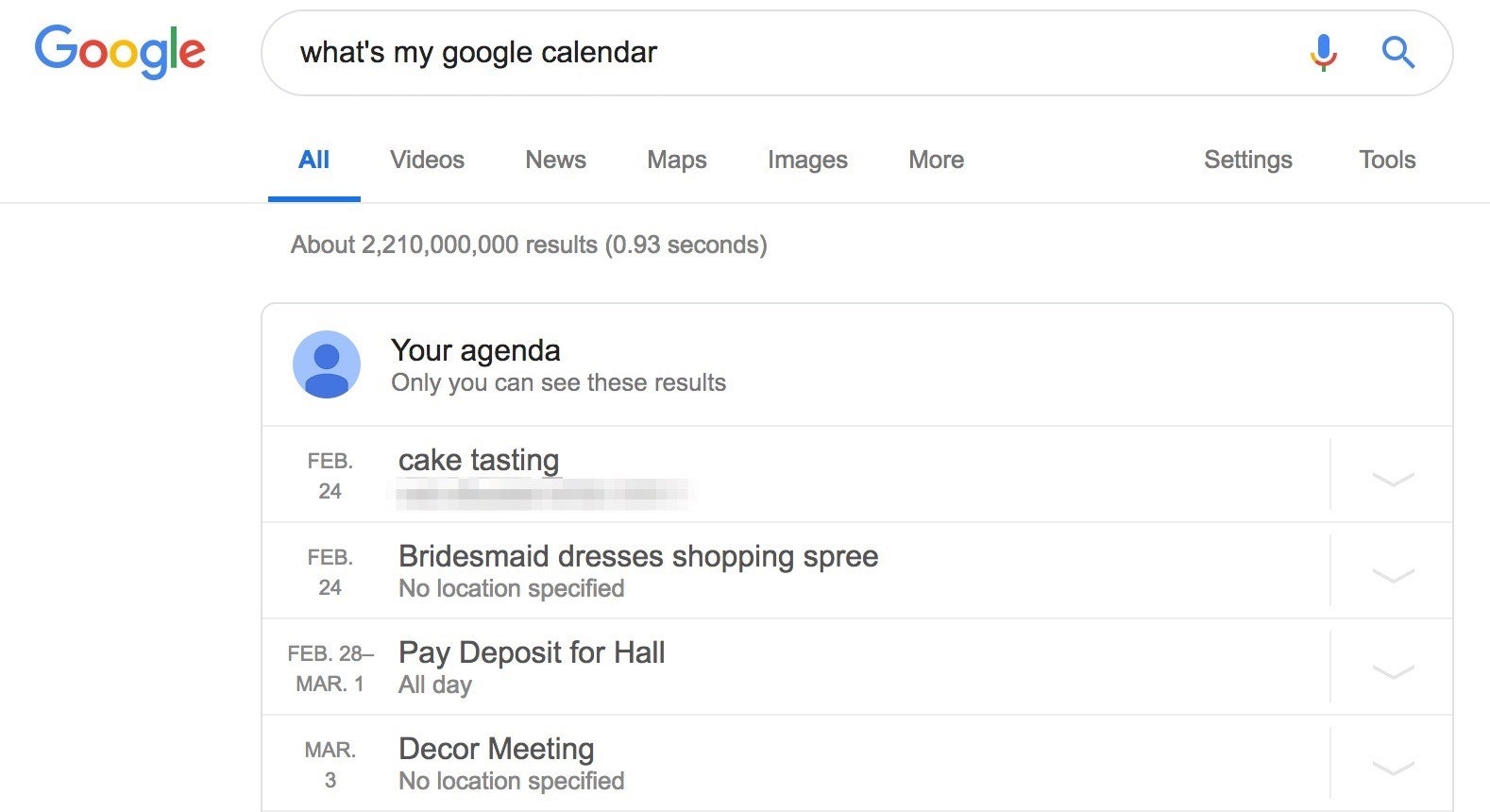1490x812 pixels.
Task: Expand the Pay Deposit for Hall event
Action: (1393, 671)
